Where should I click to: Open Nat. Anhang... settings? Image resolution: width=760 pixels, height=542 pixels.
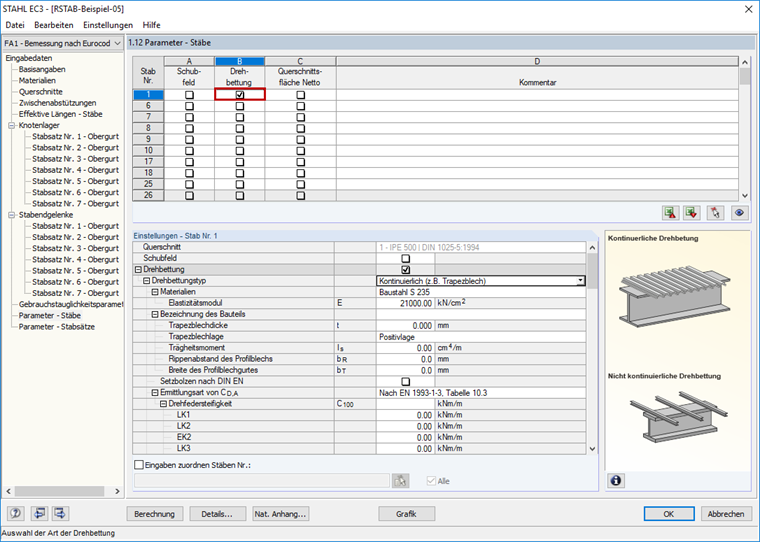coord(281,514)
